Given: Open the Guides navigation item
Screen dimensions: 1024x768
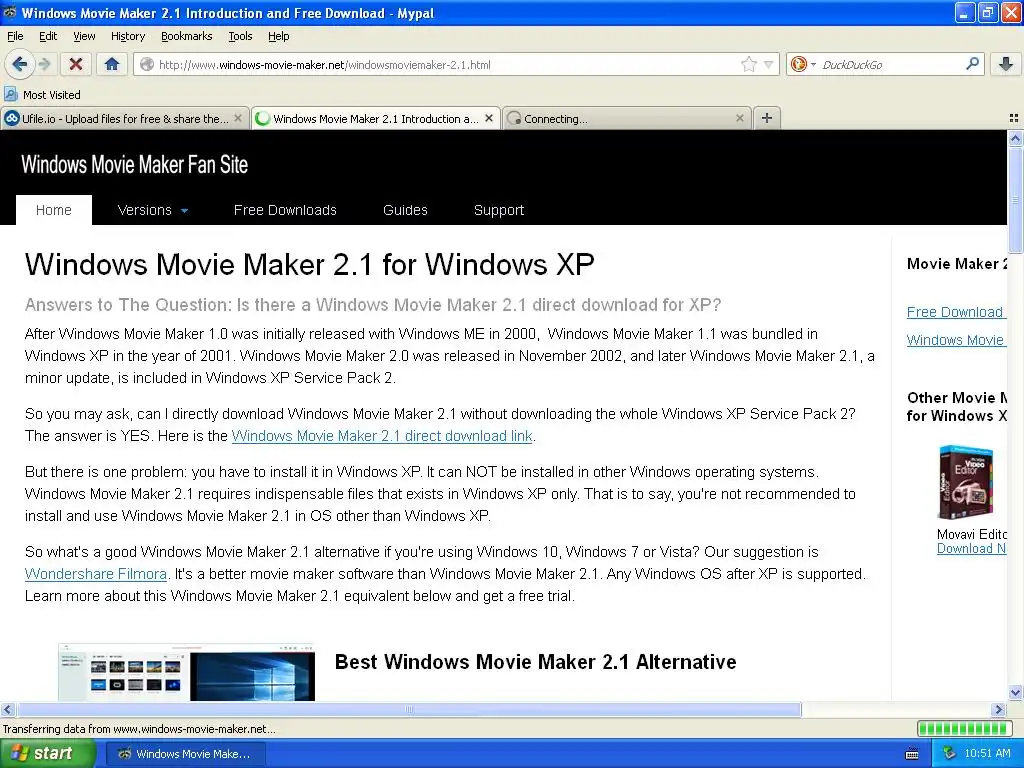Looking at the screenshot, I should (405, 210).
